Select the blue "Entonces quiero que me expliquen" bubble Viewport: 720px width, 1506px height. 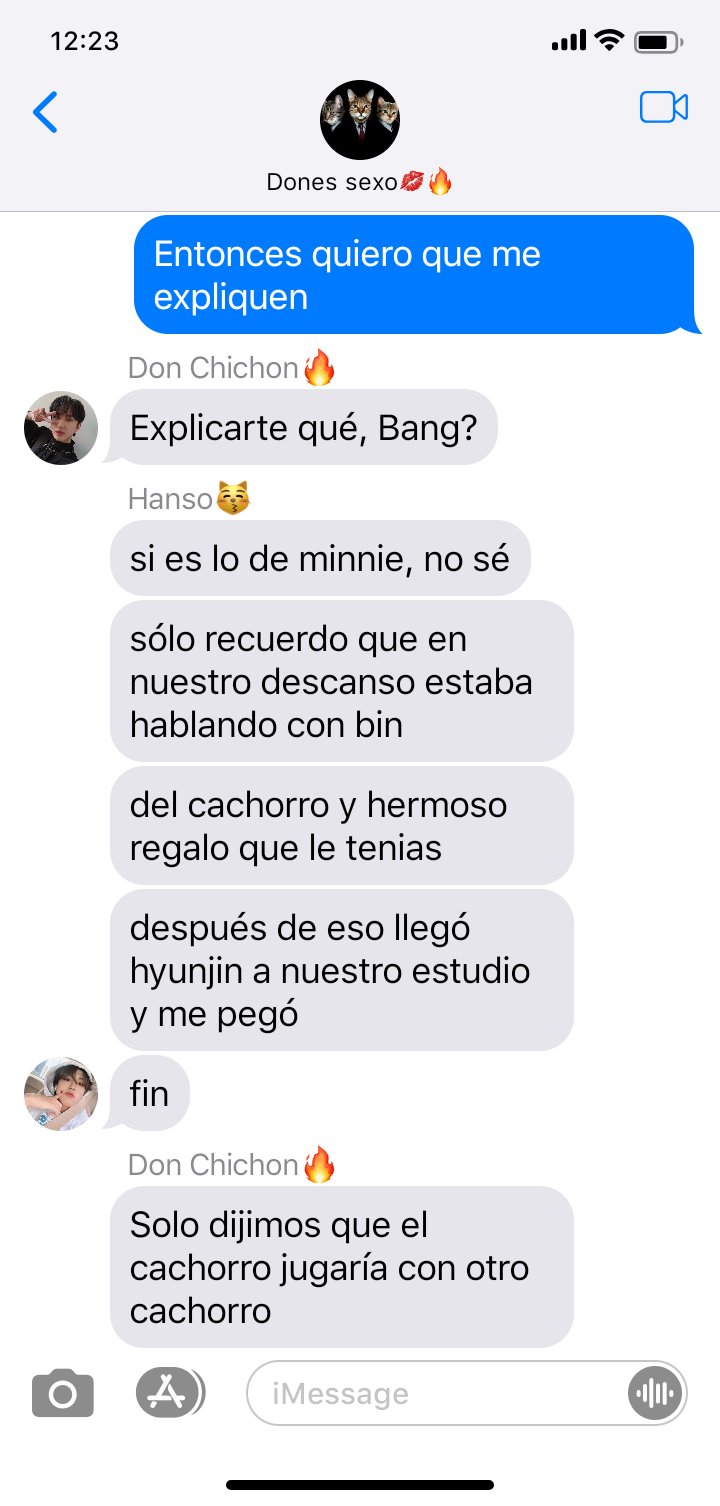(x=414, y=275)
